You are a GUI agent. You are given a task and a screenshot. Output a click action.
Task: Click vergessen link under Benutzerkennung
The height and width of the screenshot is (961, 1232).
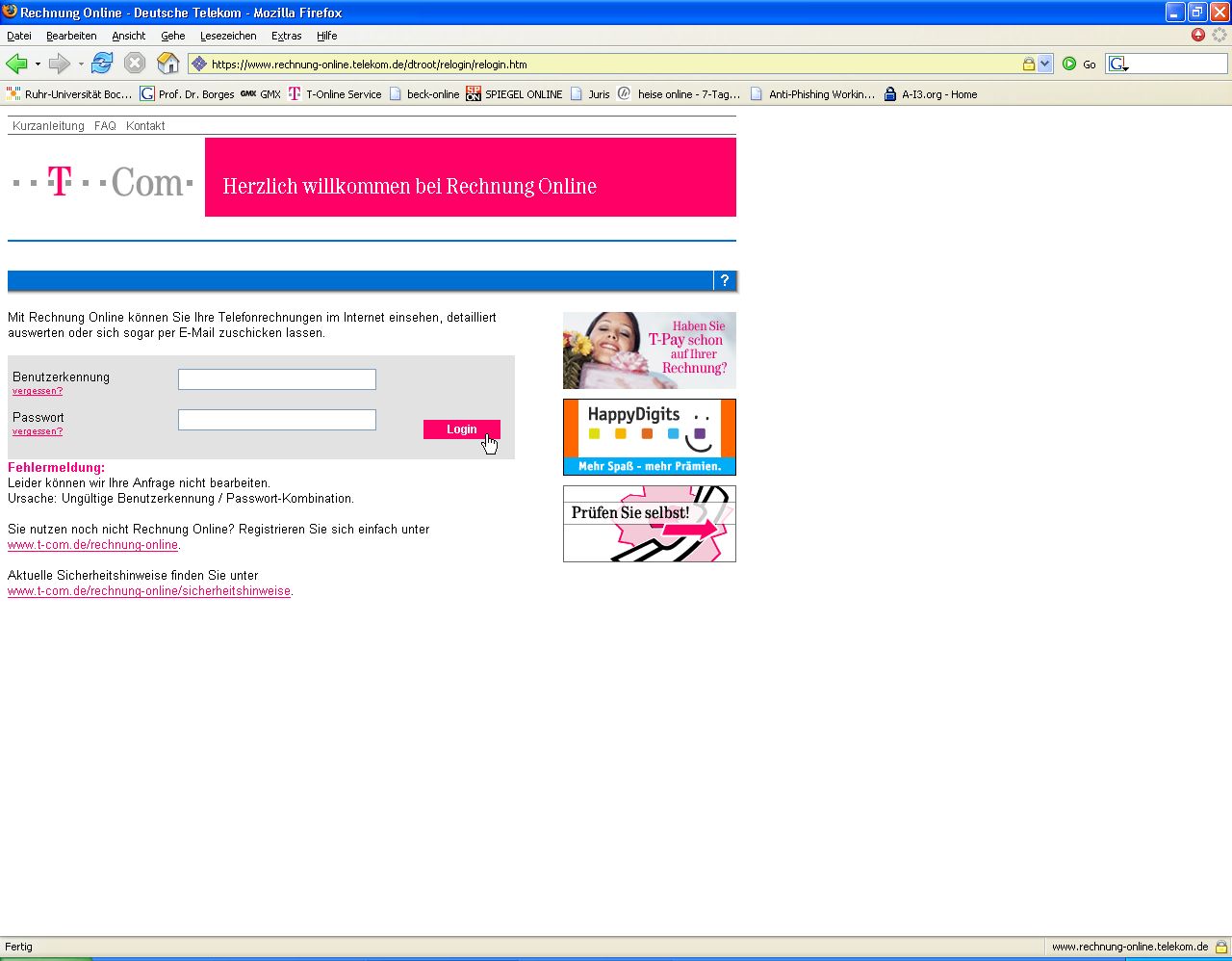[x=38, y=391]
